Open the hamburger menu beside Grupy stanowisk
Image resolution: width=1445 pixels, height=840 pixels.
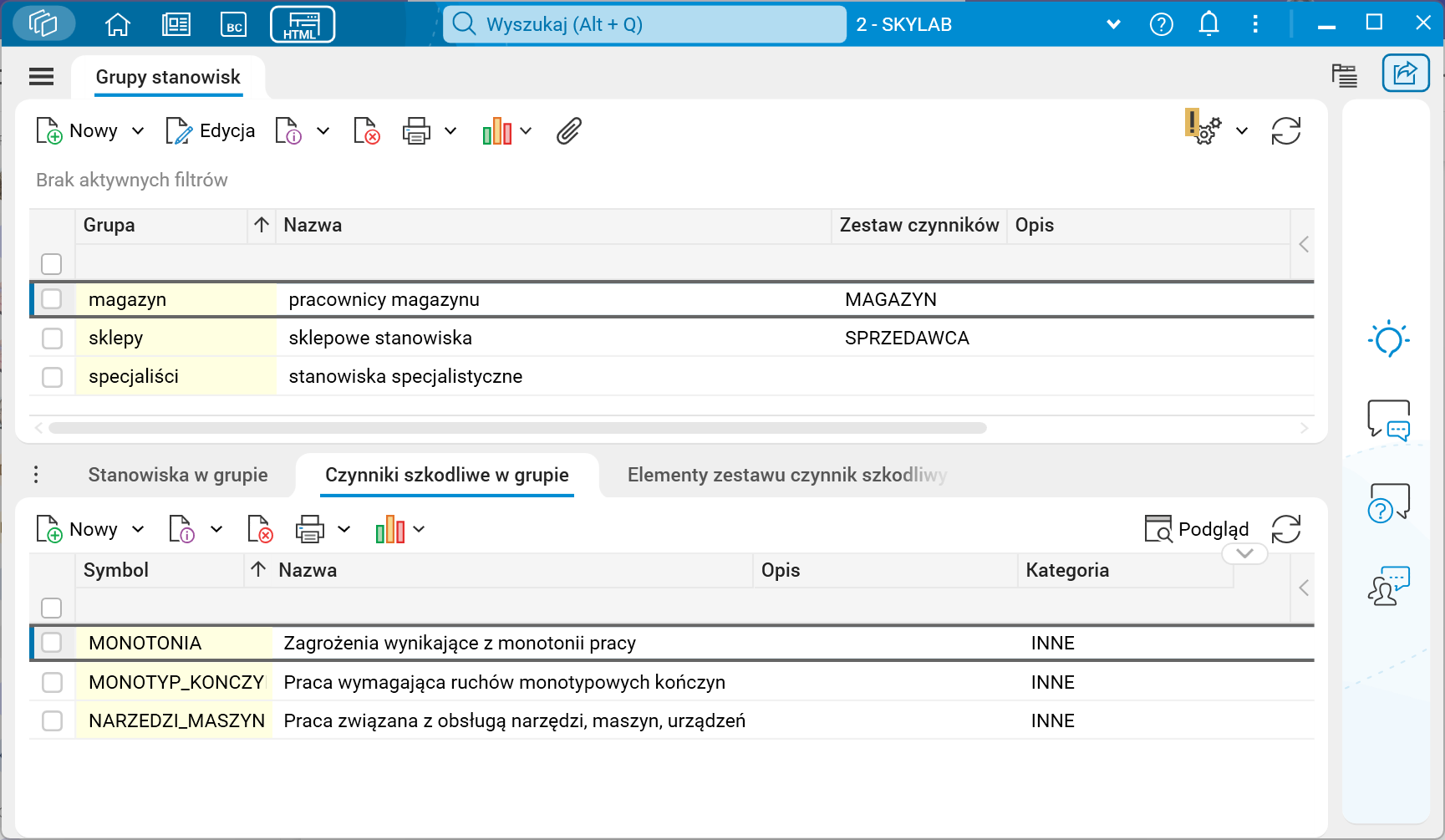(41, 76)
